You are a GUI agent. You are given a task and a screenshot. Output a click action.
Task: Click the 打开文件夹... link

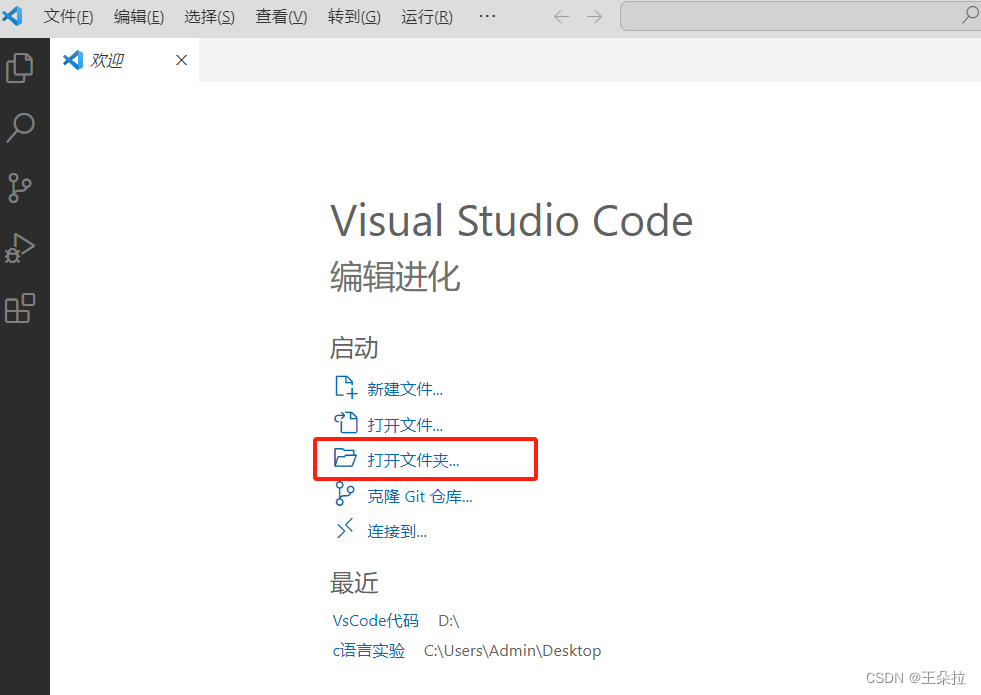[413, 460]
